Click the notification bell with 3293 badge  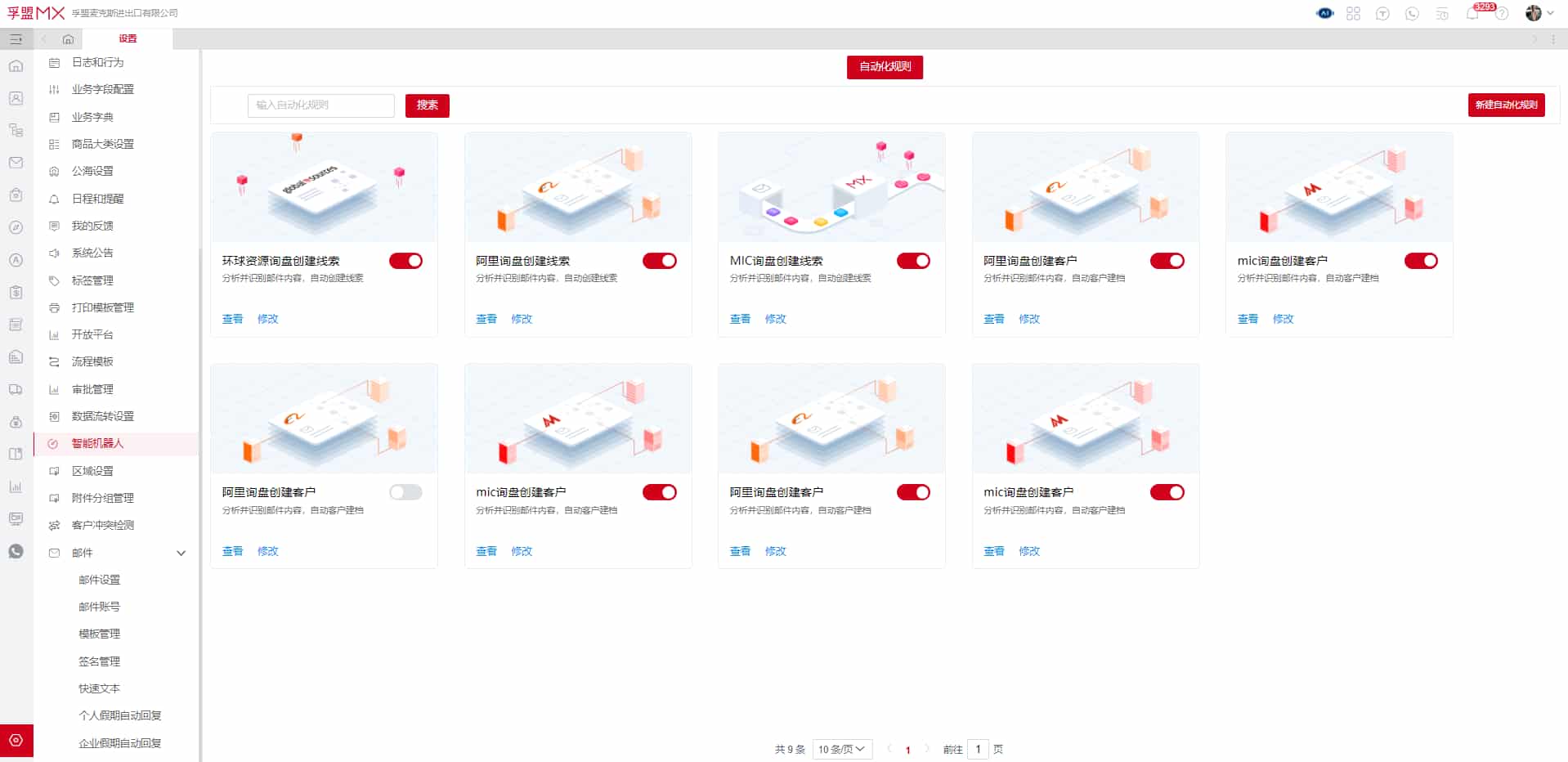(x=1472, y=14)
